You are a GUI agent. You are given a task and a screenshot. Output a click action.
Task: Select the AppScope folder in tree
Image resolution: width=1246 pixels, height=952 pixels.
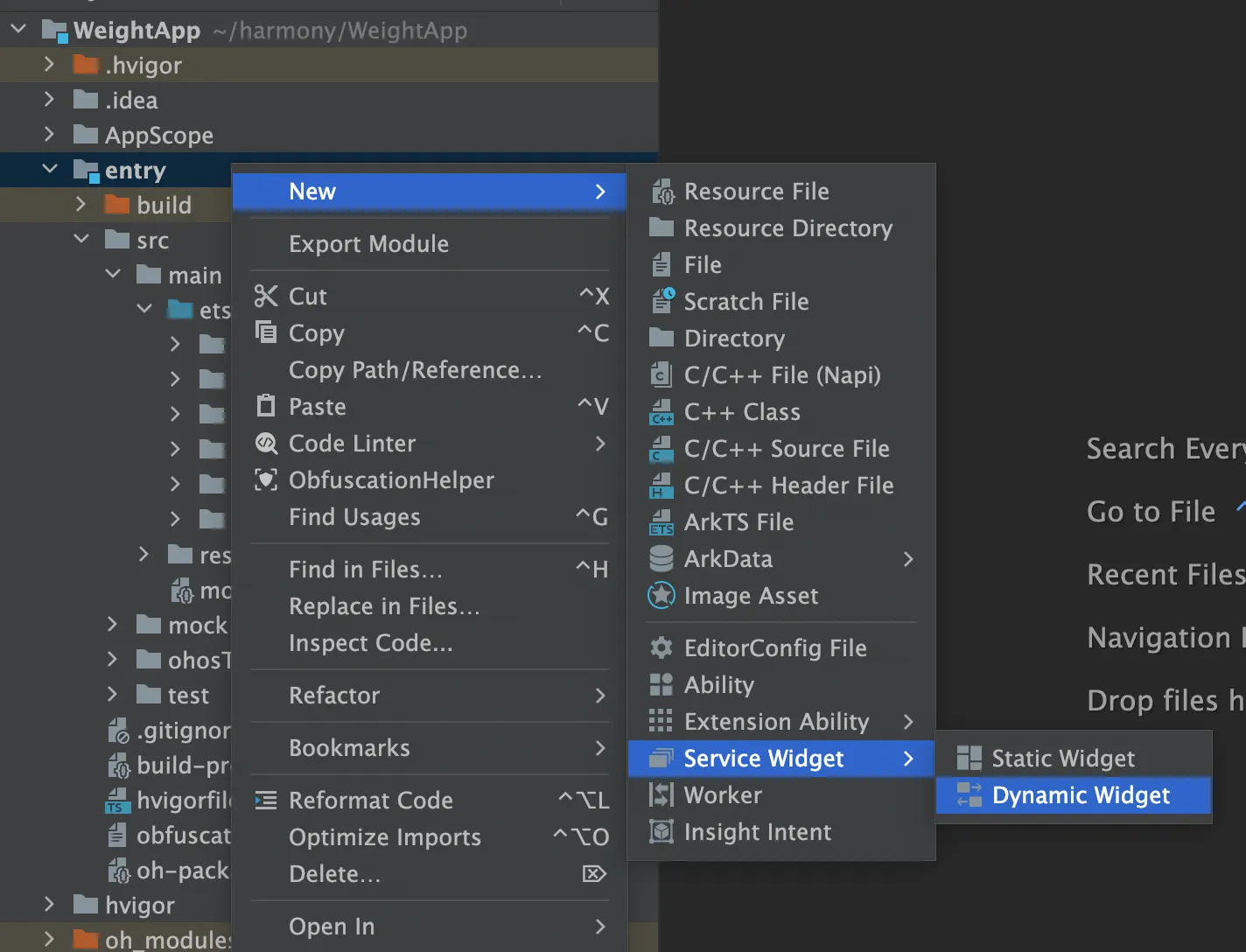[158, 136]
